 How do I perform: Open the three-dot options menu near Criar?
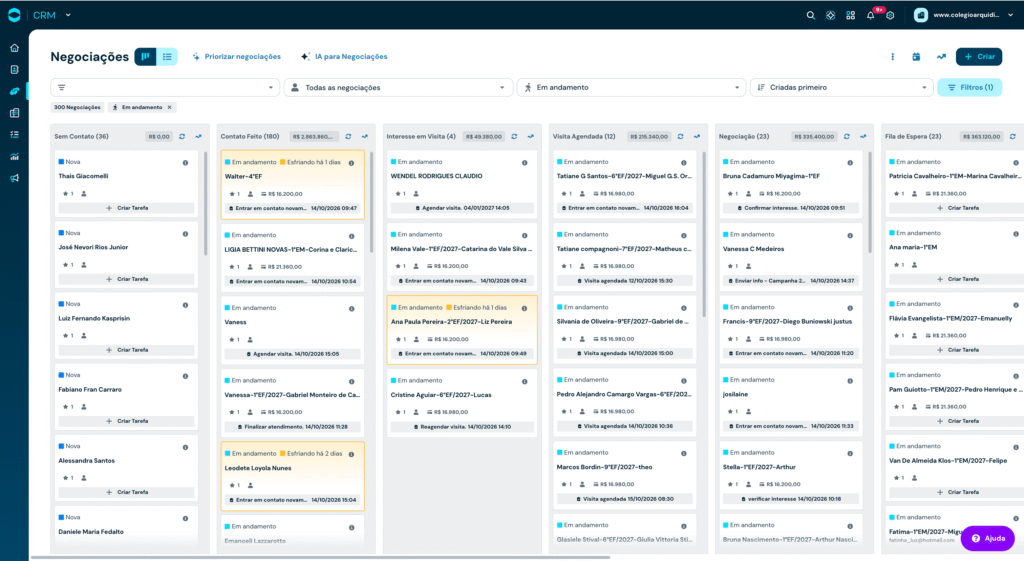coord(893,57)
